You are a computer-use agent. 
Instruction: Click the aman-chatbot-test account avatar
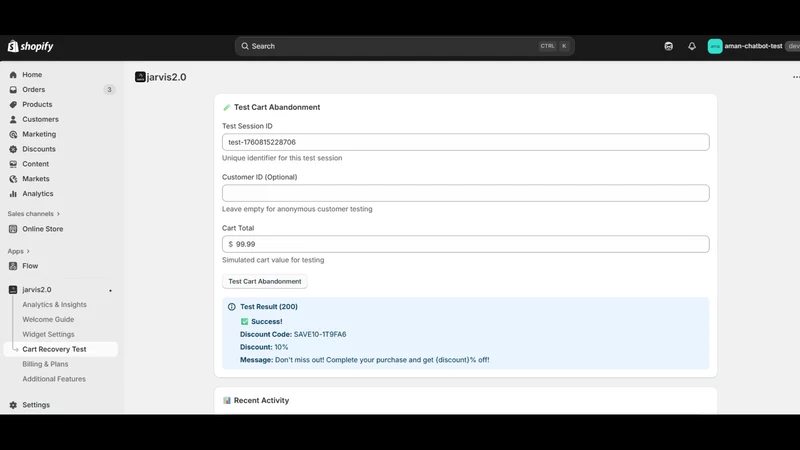click(715, 46)
